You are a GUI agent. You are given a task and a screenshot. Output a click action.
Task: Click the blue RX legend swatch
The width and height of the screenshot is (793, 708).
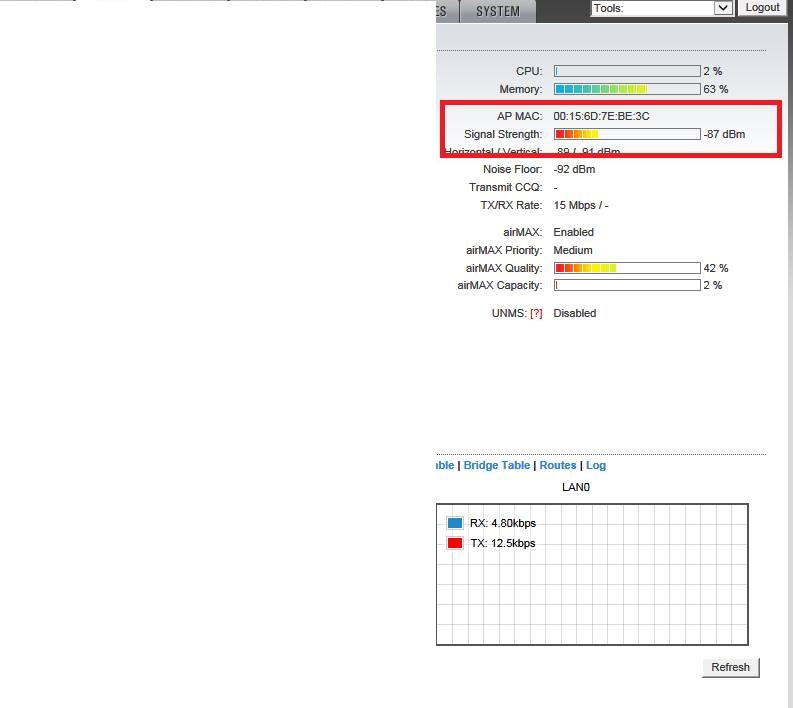(455, 523)
